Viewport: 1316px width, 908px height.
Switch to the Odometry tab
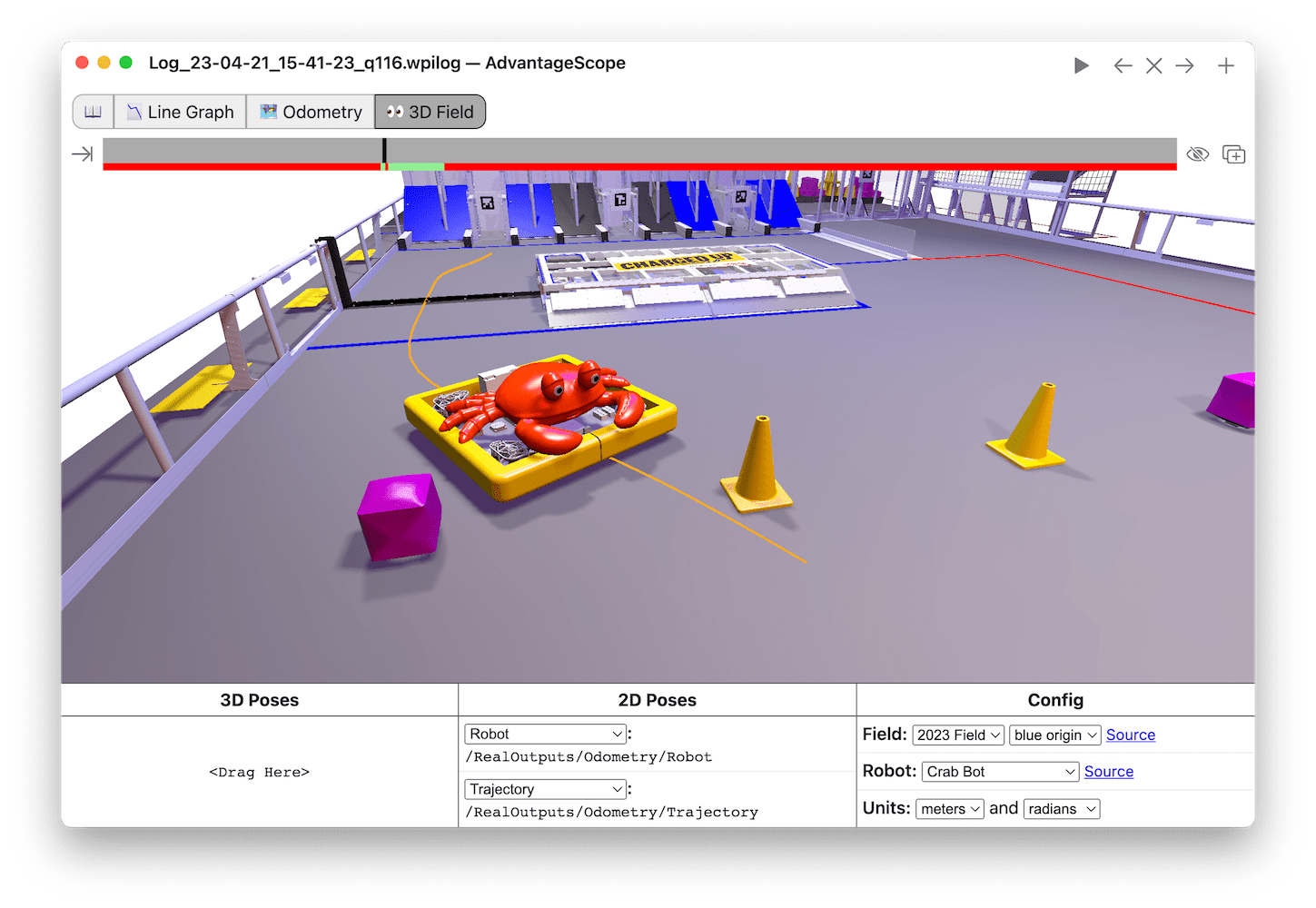(310, 111)
